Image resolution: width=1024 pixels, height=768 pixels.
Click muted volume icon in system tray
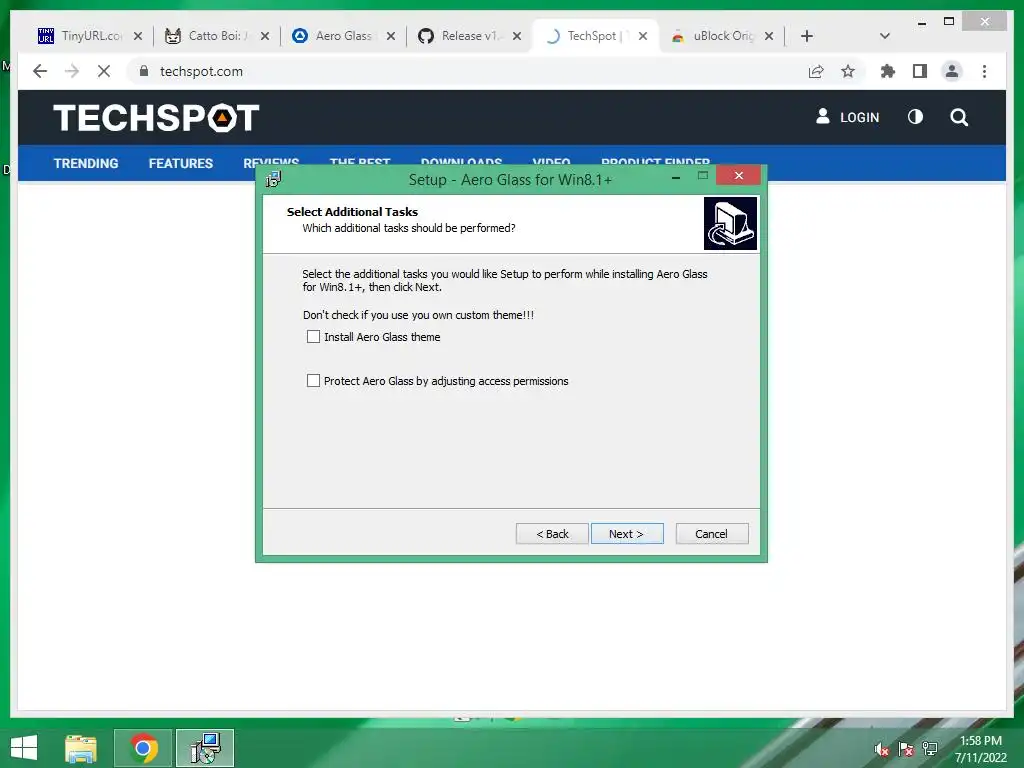pyautogui.click(x=882, y=750)
